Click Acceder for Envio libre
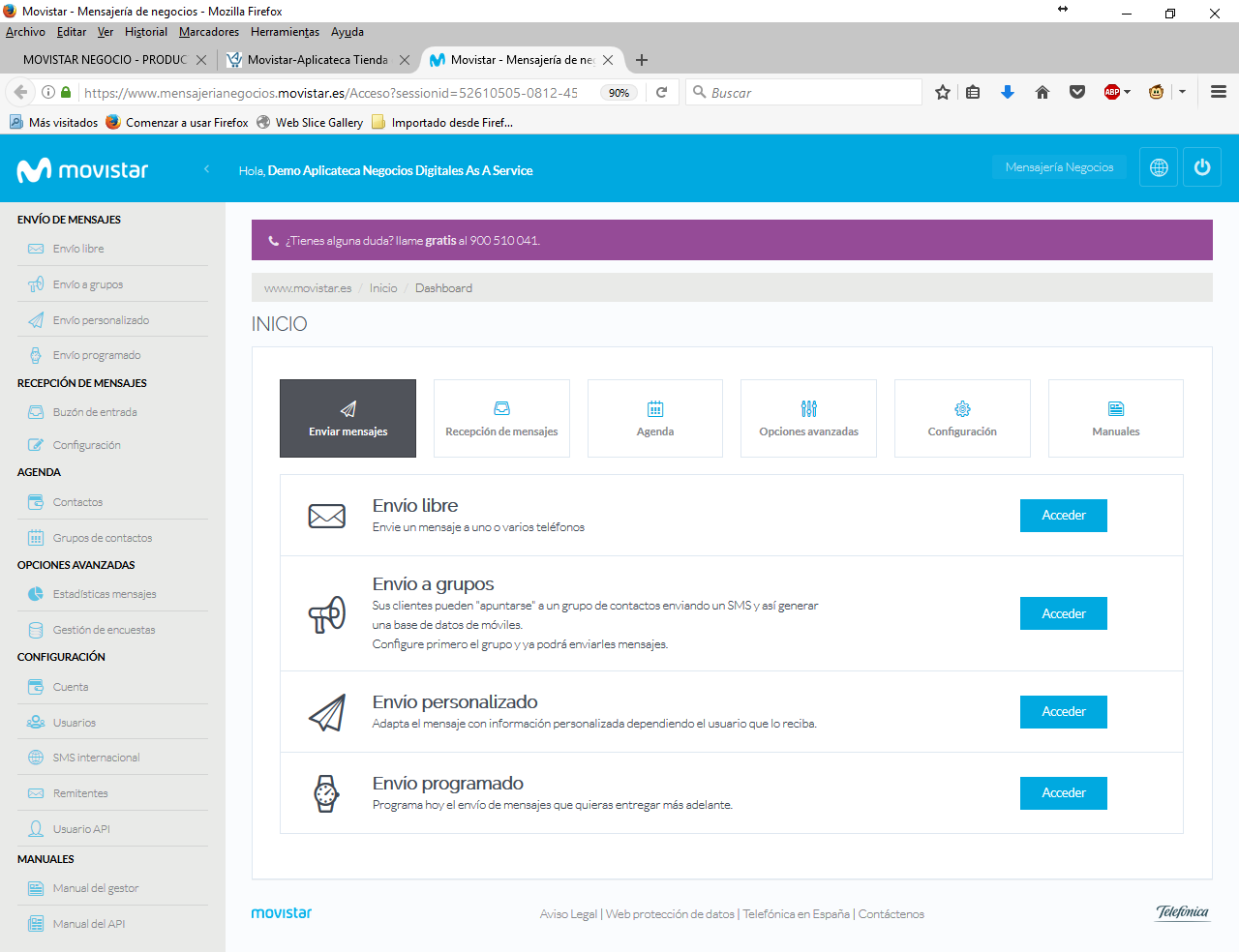Viewport: 1239px width, 952px height. pos(1064,516)
